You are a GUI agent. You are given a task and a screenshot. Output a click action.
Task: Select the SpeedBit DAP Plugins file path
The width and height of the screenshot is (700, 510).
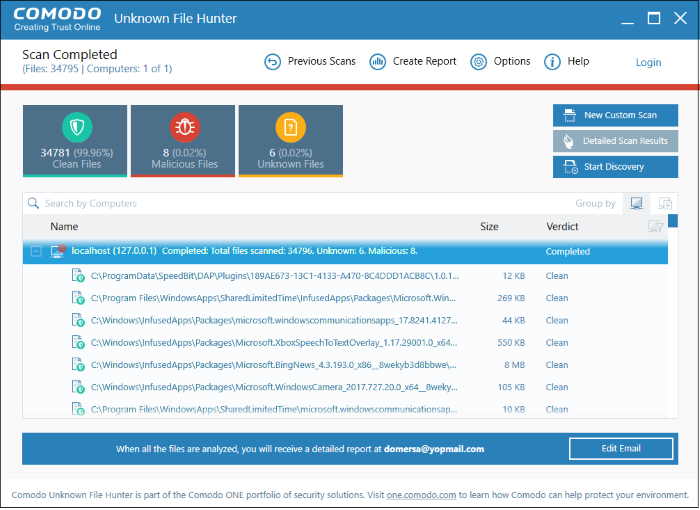tap(275, 276)
